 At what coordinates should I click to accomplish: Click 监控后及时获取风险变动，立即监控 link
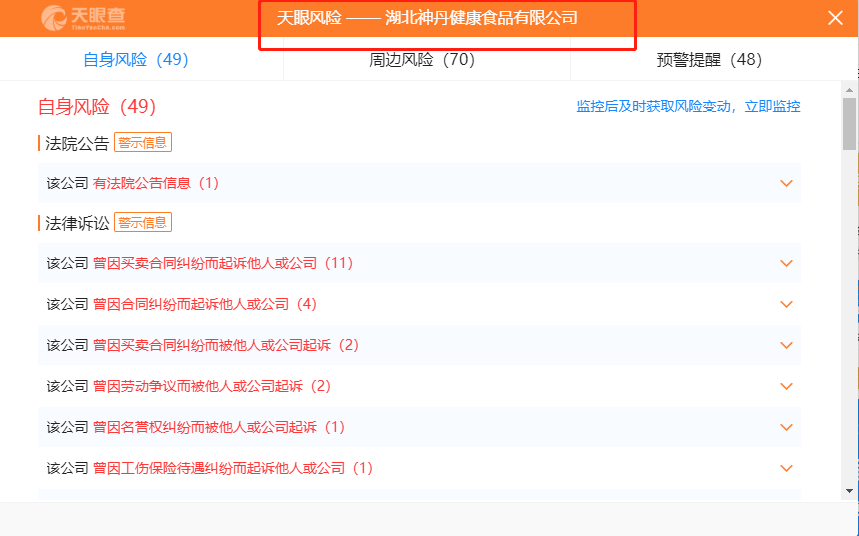688,106
